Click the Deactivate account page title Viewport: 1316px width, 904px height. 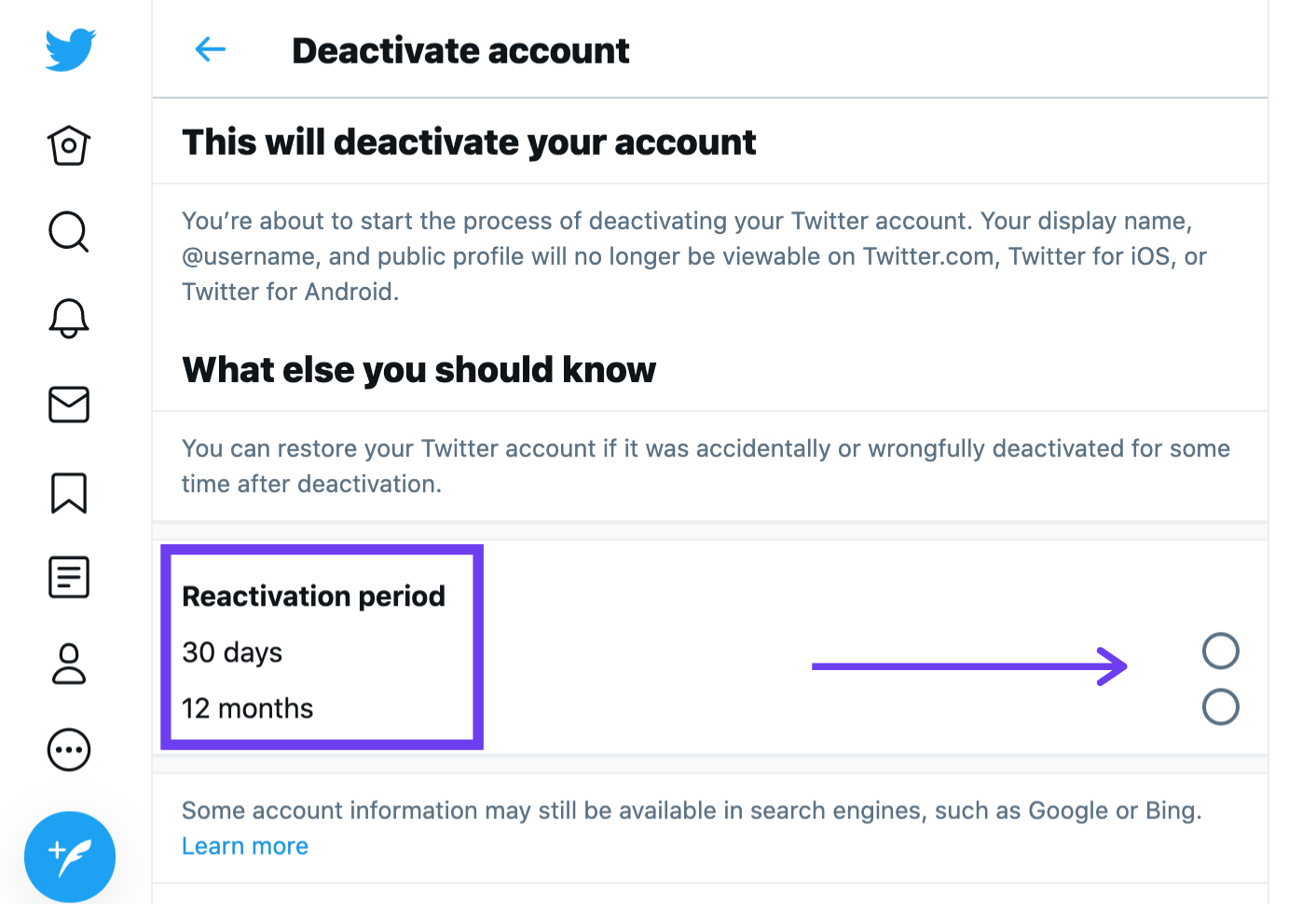(x=460, y=51)
